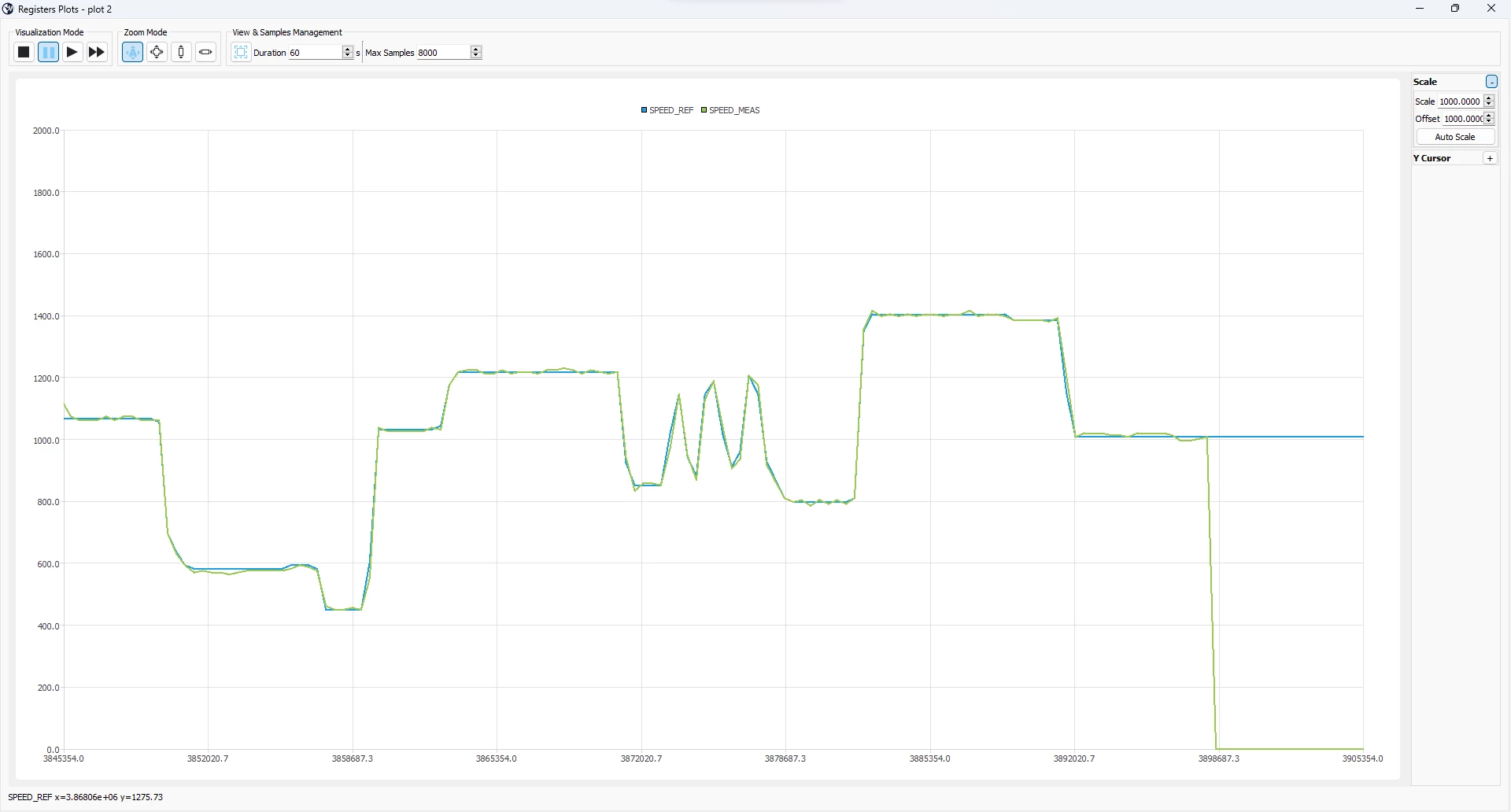Select the fast-forward visualization mode
The height and width of the screenshot is (812, 1511).
(x=97, y=52)
